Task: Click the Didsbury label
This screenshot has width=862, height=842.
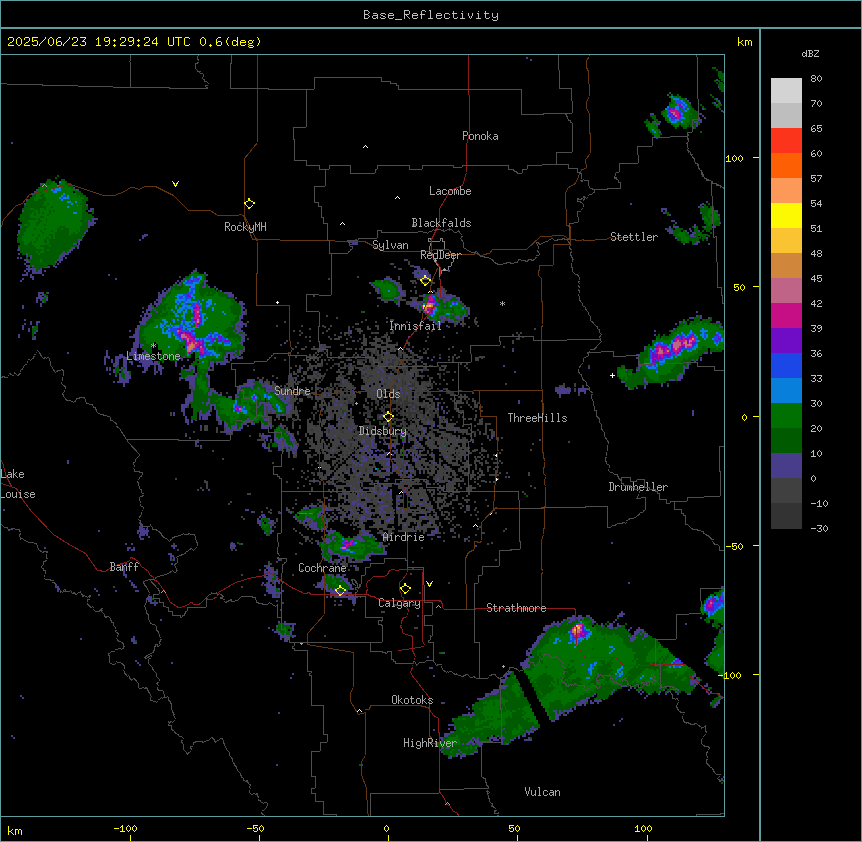Action: (x=383, y=431)
